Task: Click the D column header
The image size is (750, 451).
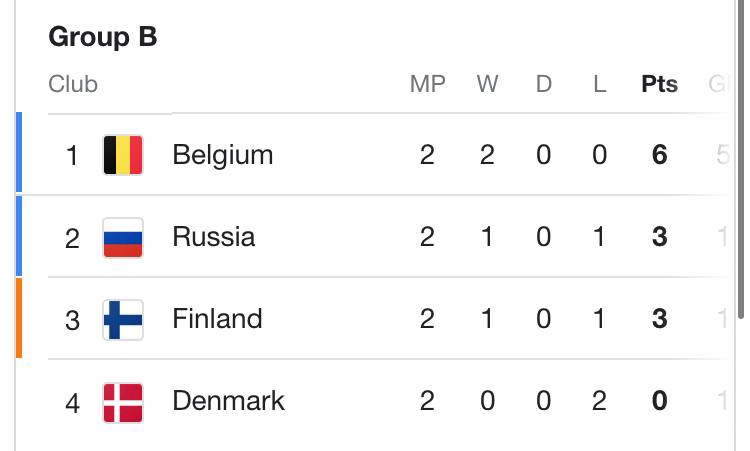Action: tap(543, 84)
